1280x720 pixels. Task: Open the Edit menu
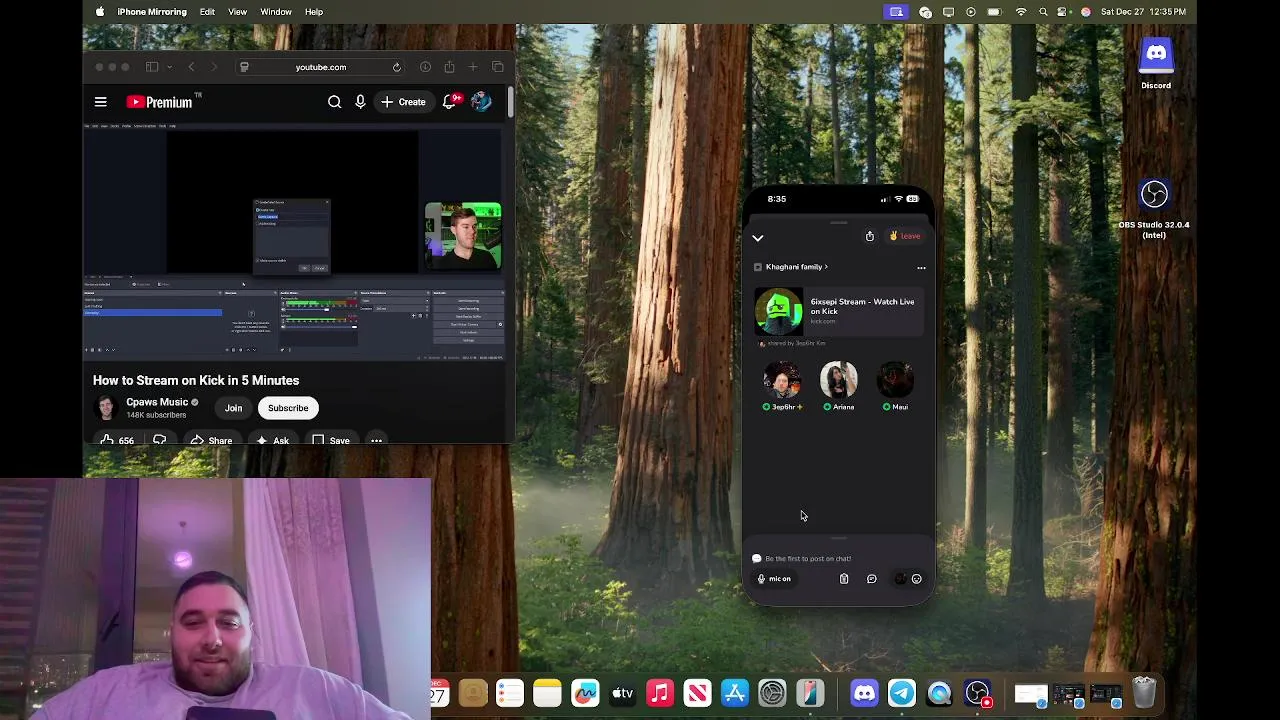pyautogui.click(x=207, y=12)
